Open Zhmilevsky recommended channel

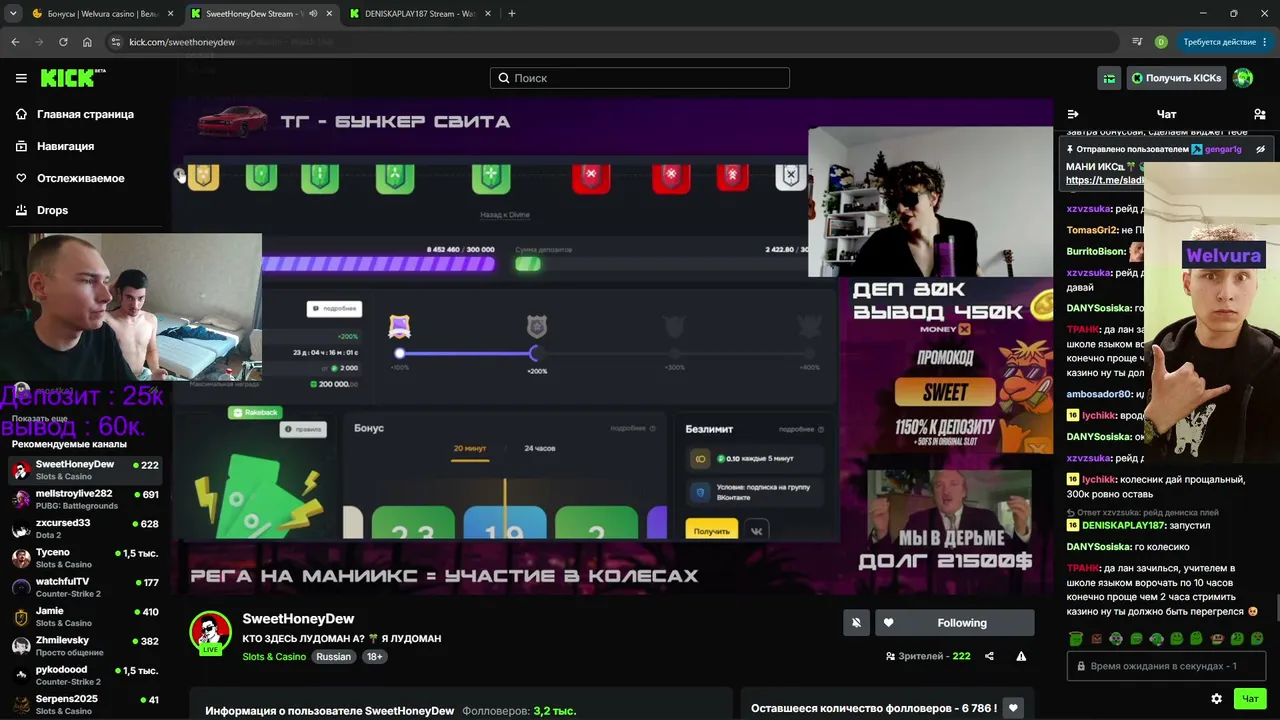(86, 646)
